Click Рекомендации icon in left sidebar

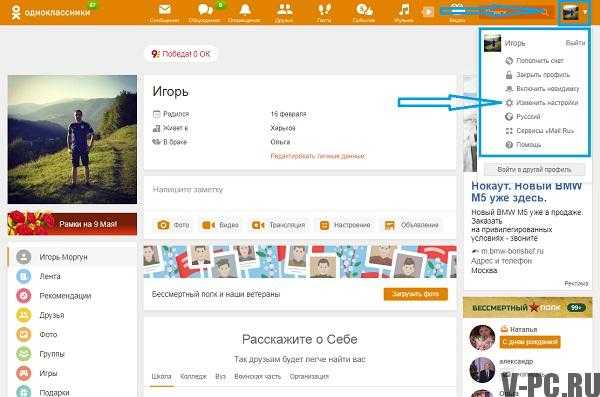tap(24, 296)
